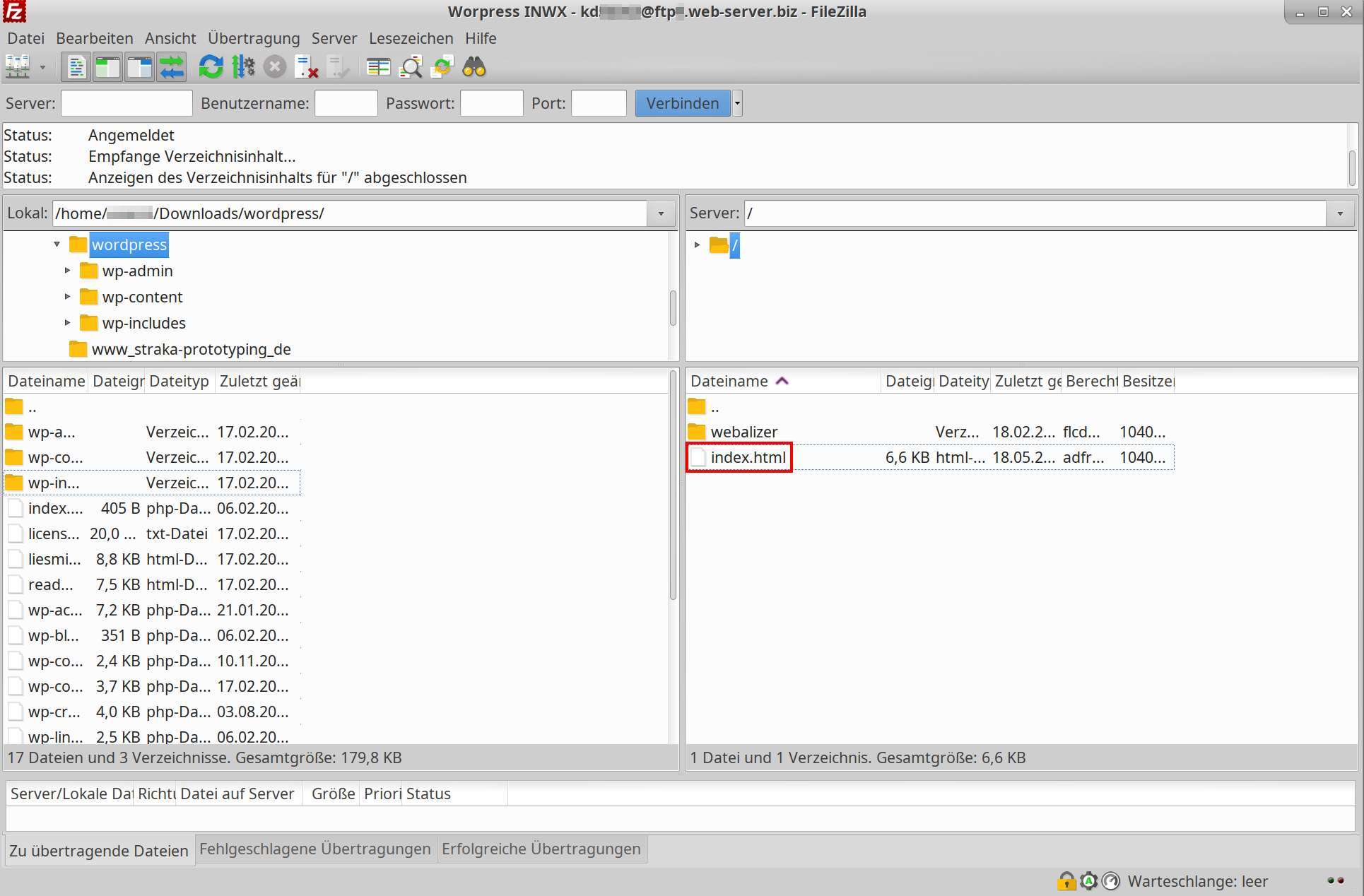Image resolution: width=1364 pixels, height=896 pixels.
Task: Select the local licens... txt file
Action: [152, 534]
